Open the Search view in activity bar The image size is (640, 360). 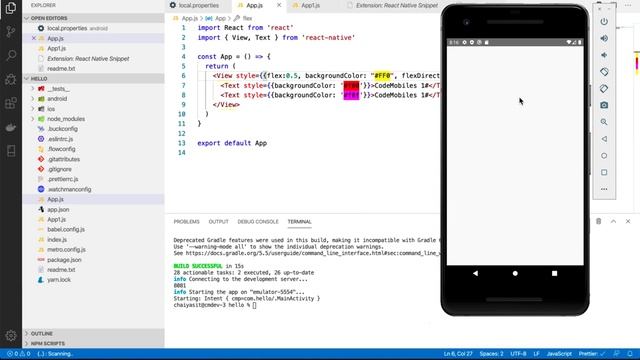[11, 55]
